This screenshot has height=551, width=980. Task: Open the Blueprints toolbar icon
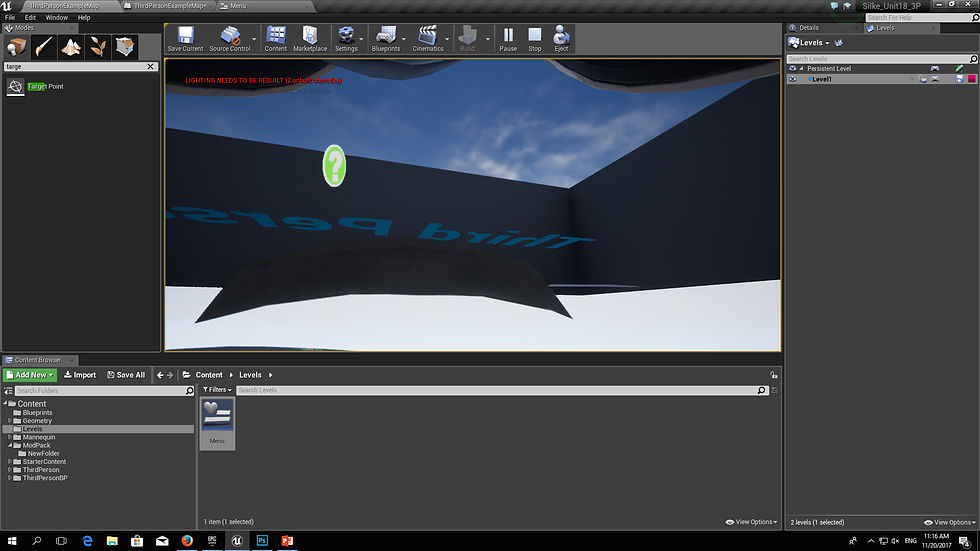click(x=386, y=39)
